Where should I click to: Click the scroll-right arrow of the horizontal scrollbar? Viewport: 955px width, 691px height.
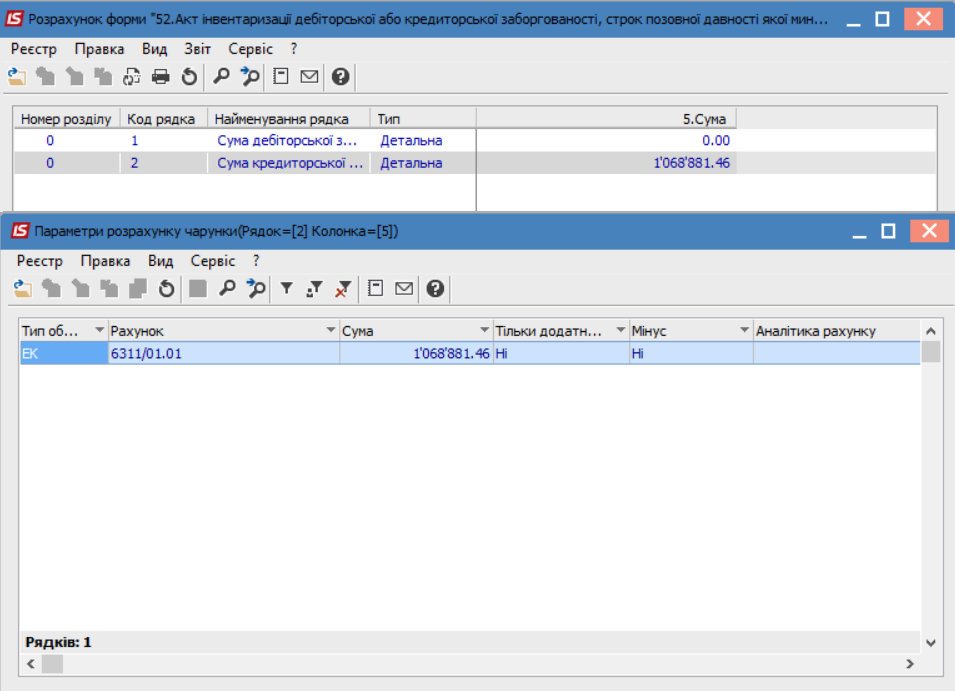pyautogui.click(x=910, y=664)
